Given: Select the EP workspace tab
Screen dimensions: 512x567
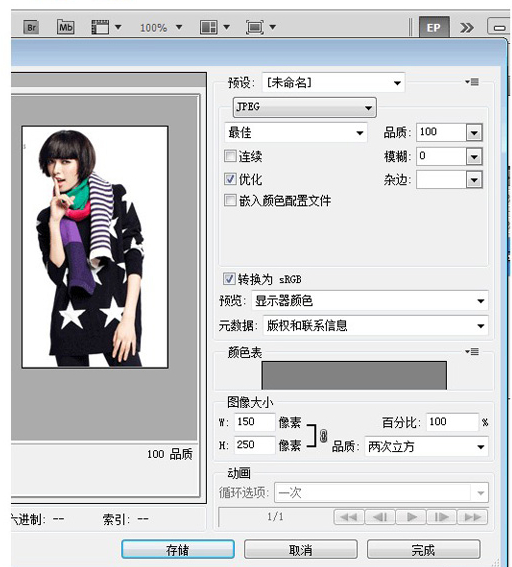Looking at the screenshot, I should (x=434, y=27).
